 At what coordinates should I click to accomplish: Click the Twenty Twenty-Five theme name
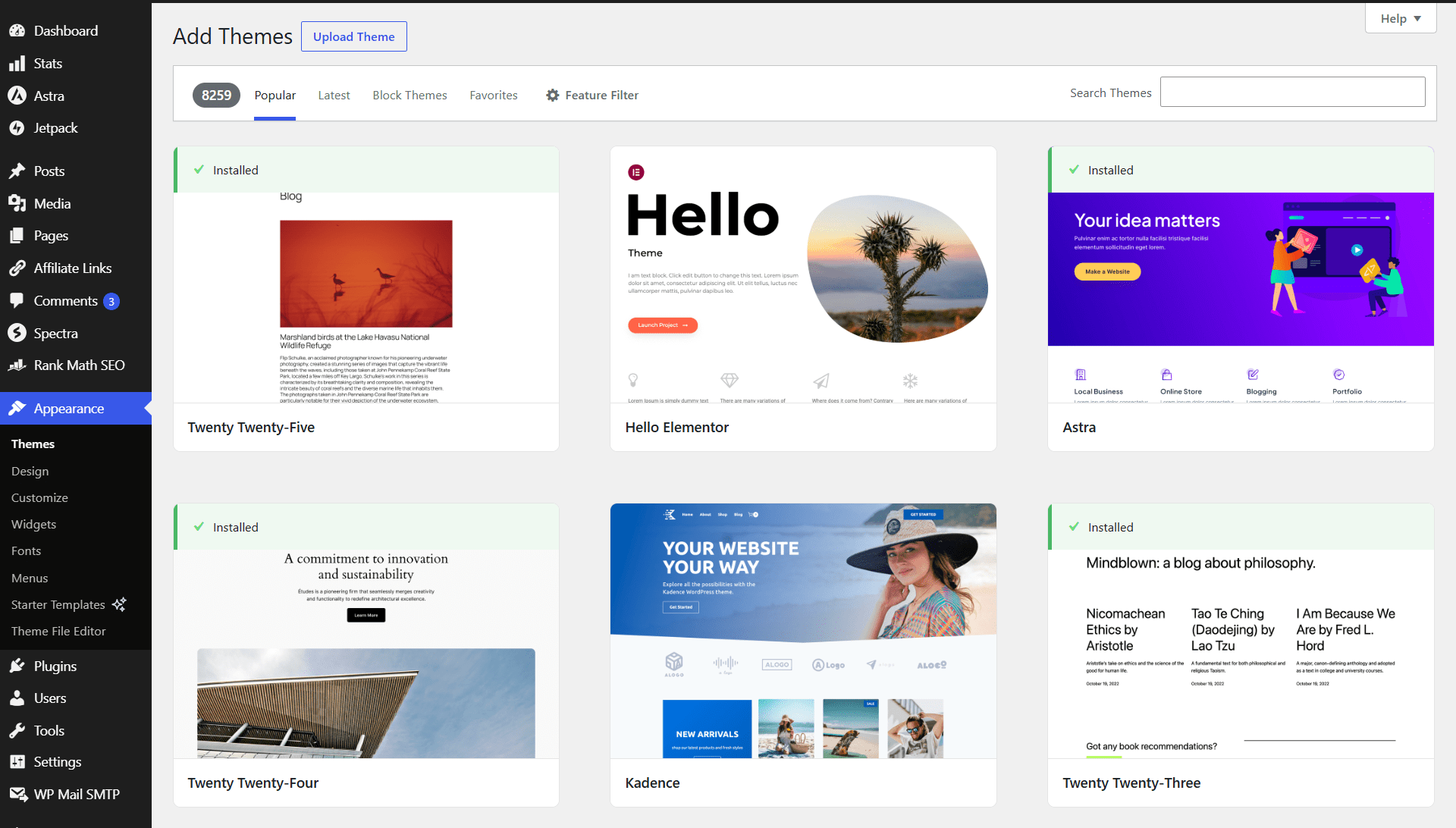251,427
